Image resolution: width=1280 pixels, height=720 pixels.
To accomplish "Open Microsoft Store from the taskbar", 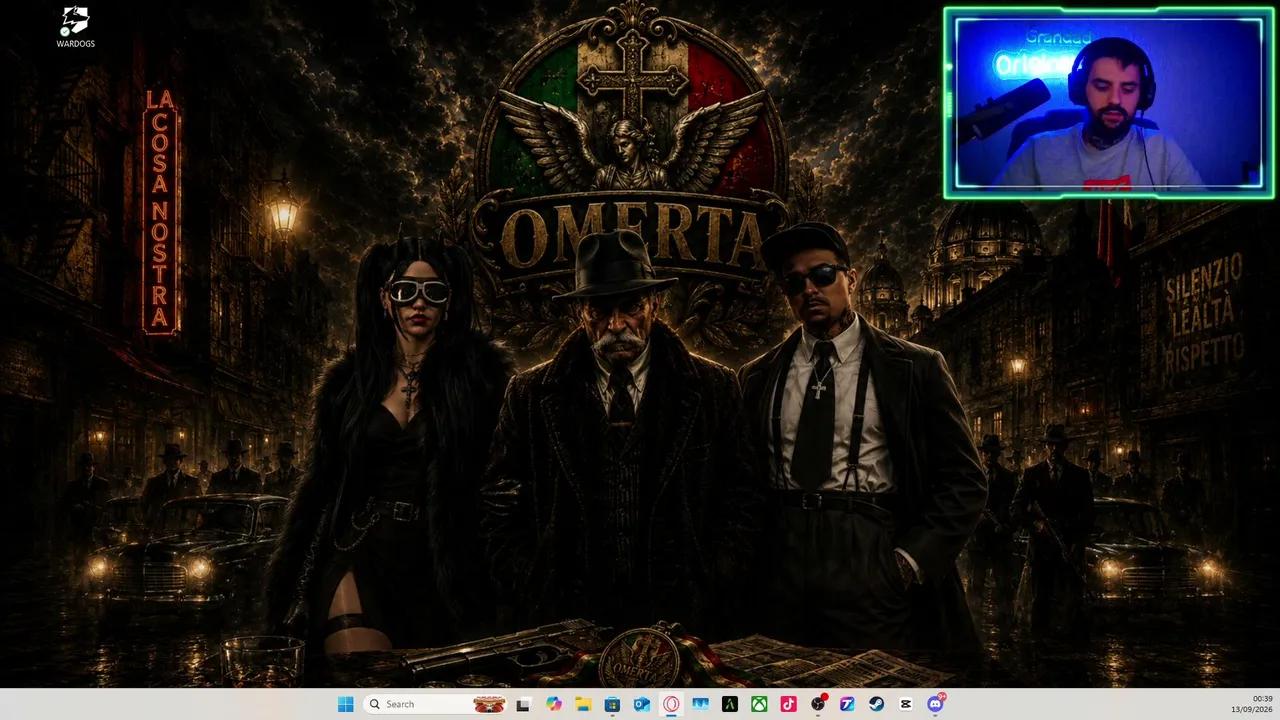I will 612,704.
